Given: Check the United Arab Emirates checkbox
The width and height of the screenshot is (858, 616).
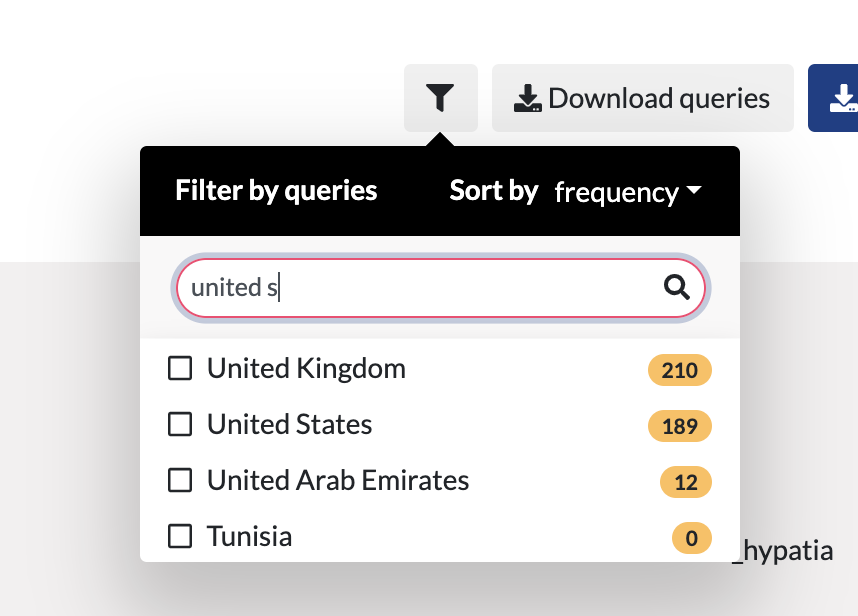Looking at the screenshot, I should coord(180,480).
